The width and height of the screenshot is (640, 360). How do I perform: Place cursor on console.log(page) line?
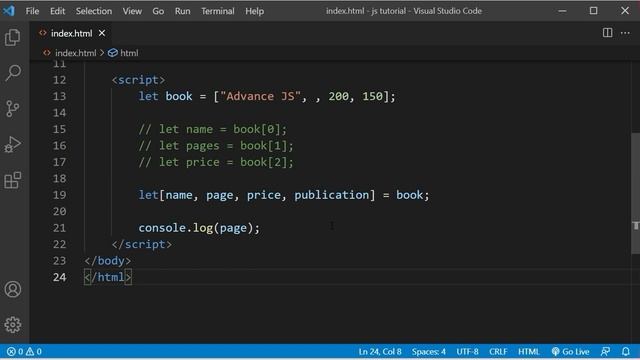point(199,228)
